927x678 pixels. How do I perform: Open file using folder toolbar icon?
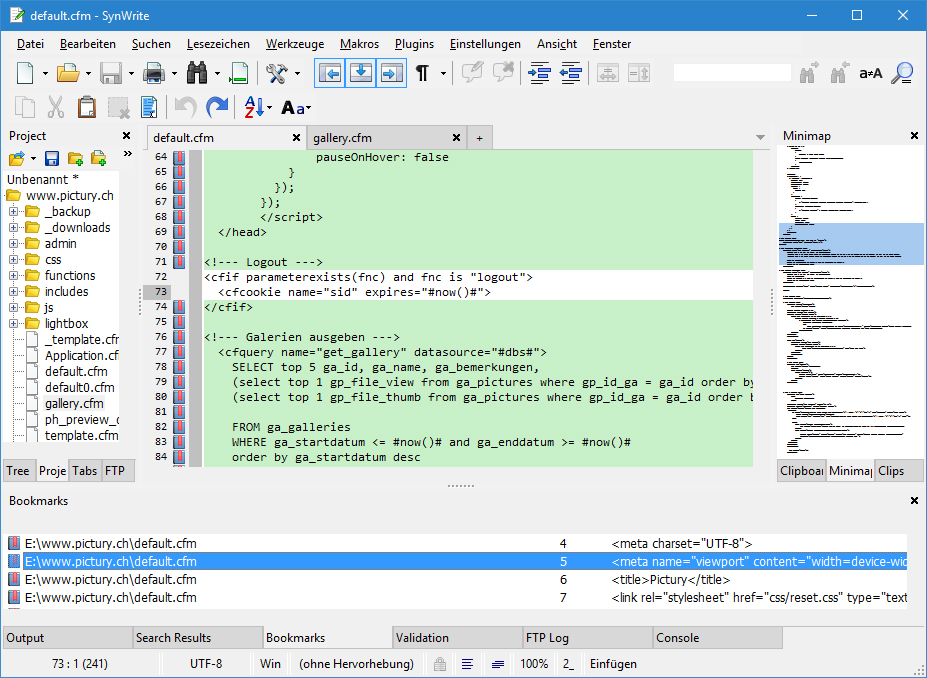(x=67, y=73)
